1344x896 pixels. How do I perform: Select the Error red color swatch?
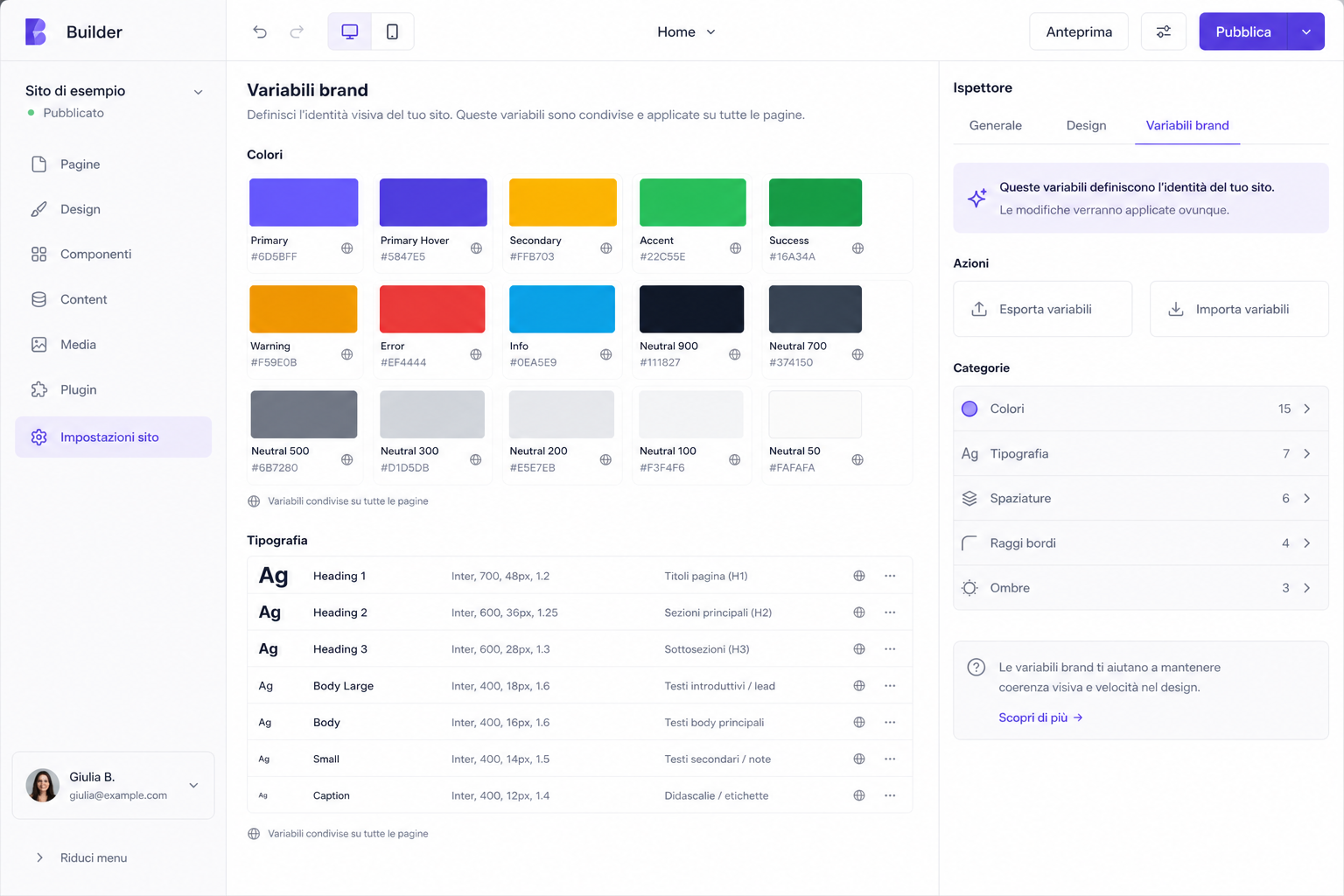(432, 309)
